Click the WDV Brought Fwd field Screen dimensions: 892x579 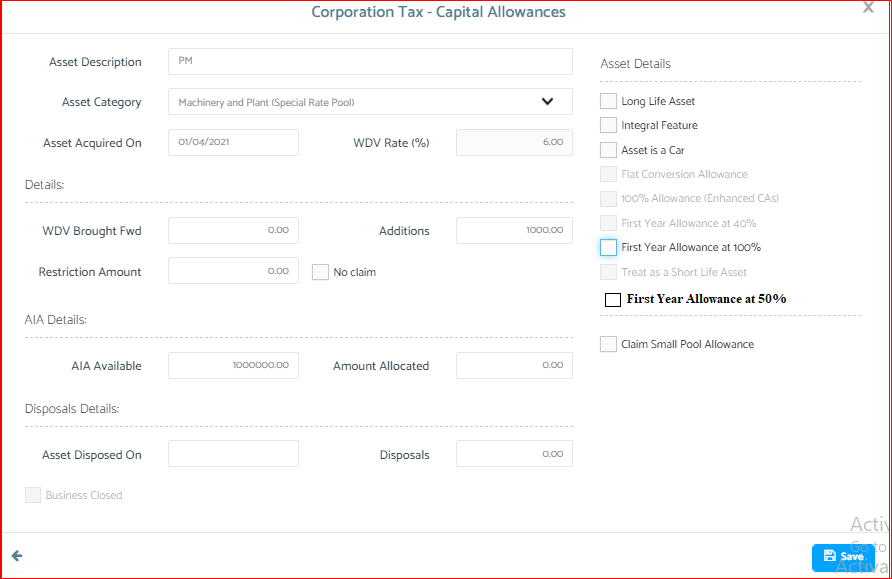pyautogui.click(x=233, y=230)
